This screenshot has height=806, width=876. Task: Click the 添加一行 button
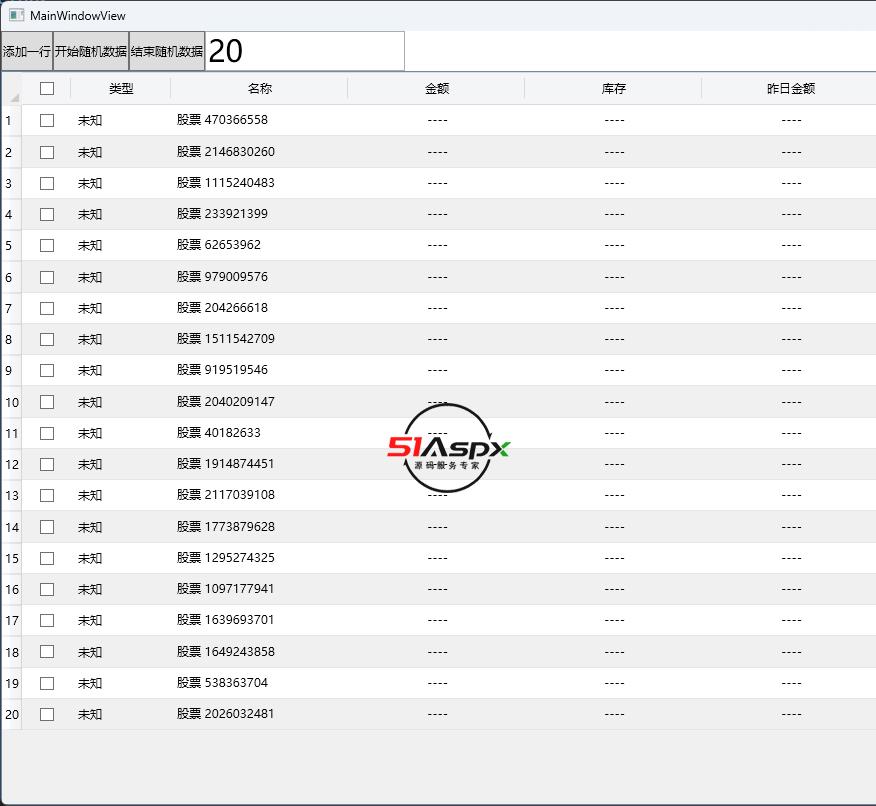27,51
